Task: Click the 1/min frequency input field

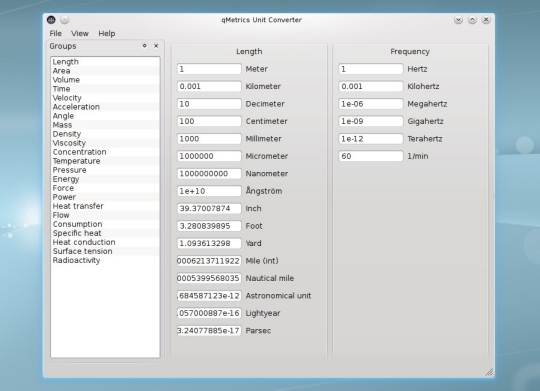Action: tap(371, 156)
